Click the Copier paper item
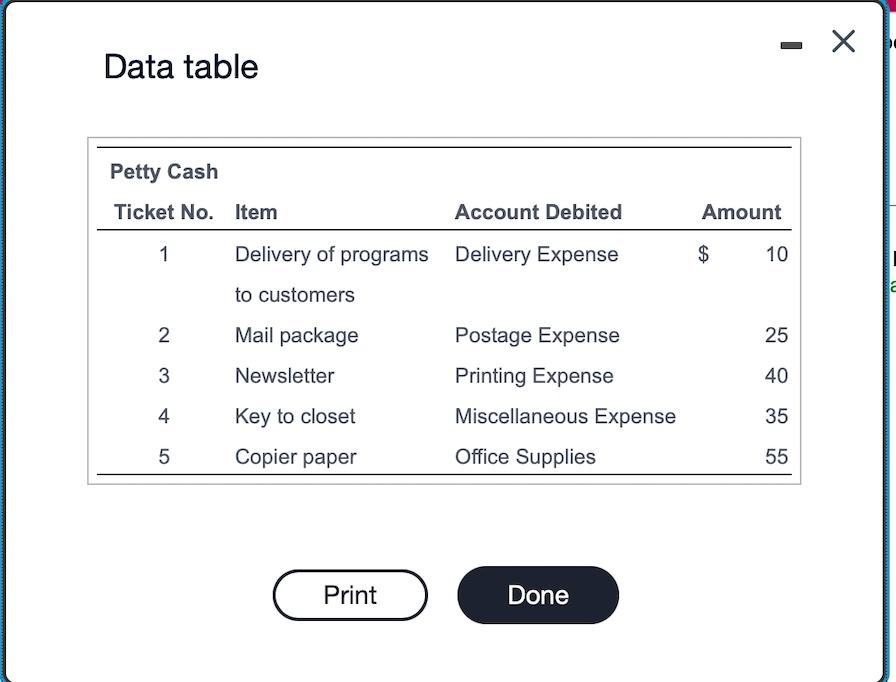 [x=295, y=456]
